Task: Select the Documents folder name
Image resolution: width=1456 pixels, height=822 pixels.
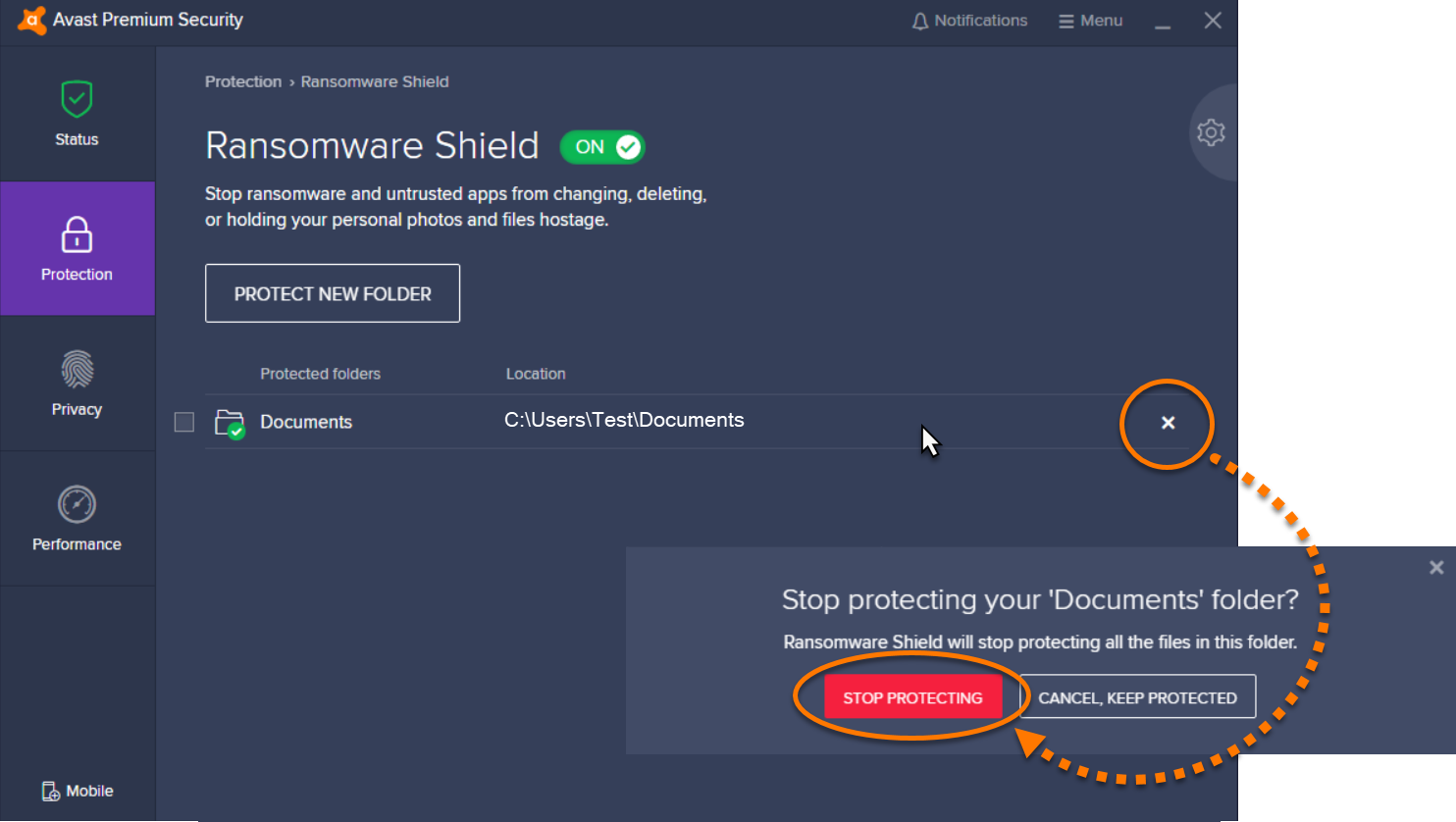Action: click(306, 422)
